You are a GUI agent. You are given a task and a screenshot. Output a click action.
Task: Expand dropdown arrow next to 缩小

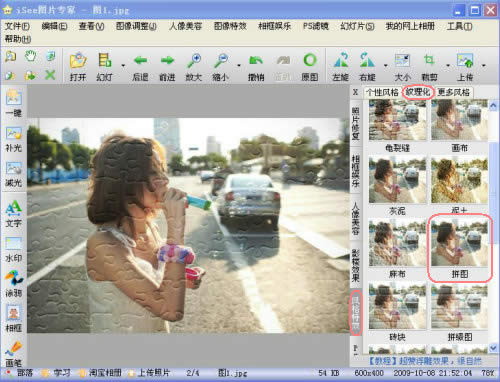(x=239, y=65)
